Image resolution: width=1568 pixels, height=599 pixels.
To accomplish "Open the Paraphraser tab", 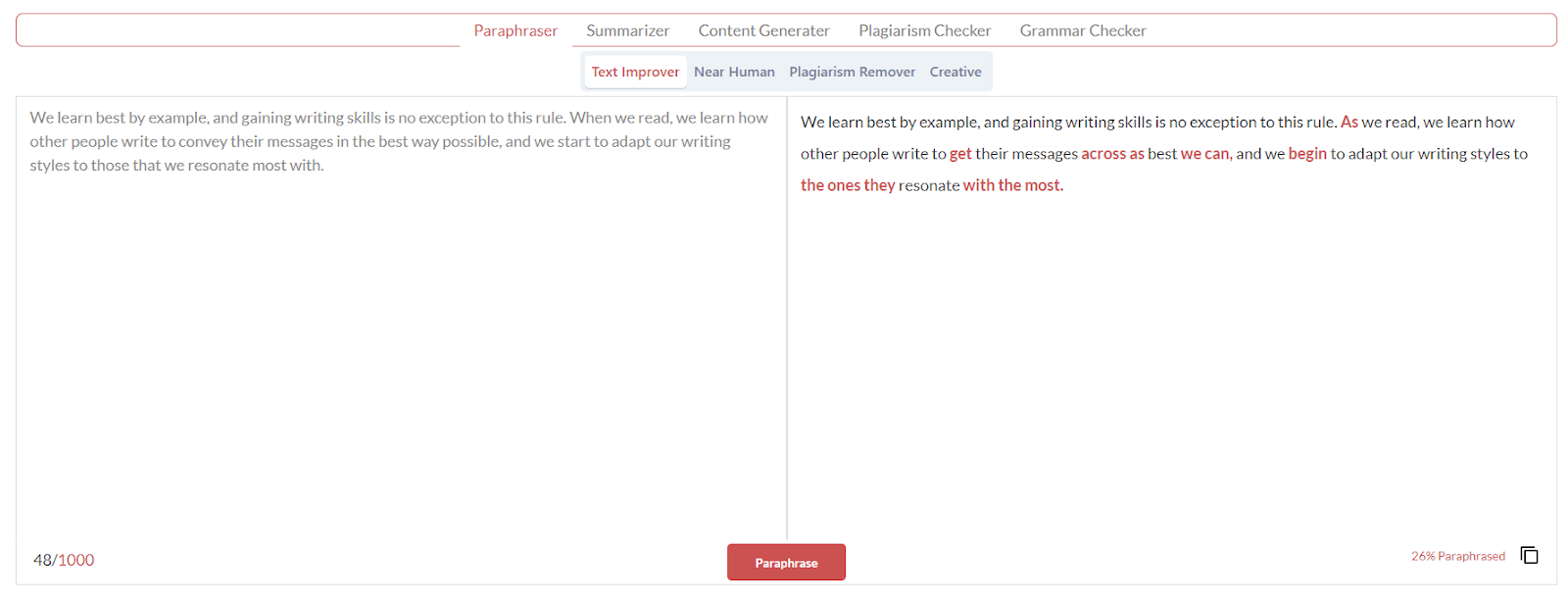I will pos(515,30).
